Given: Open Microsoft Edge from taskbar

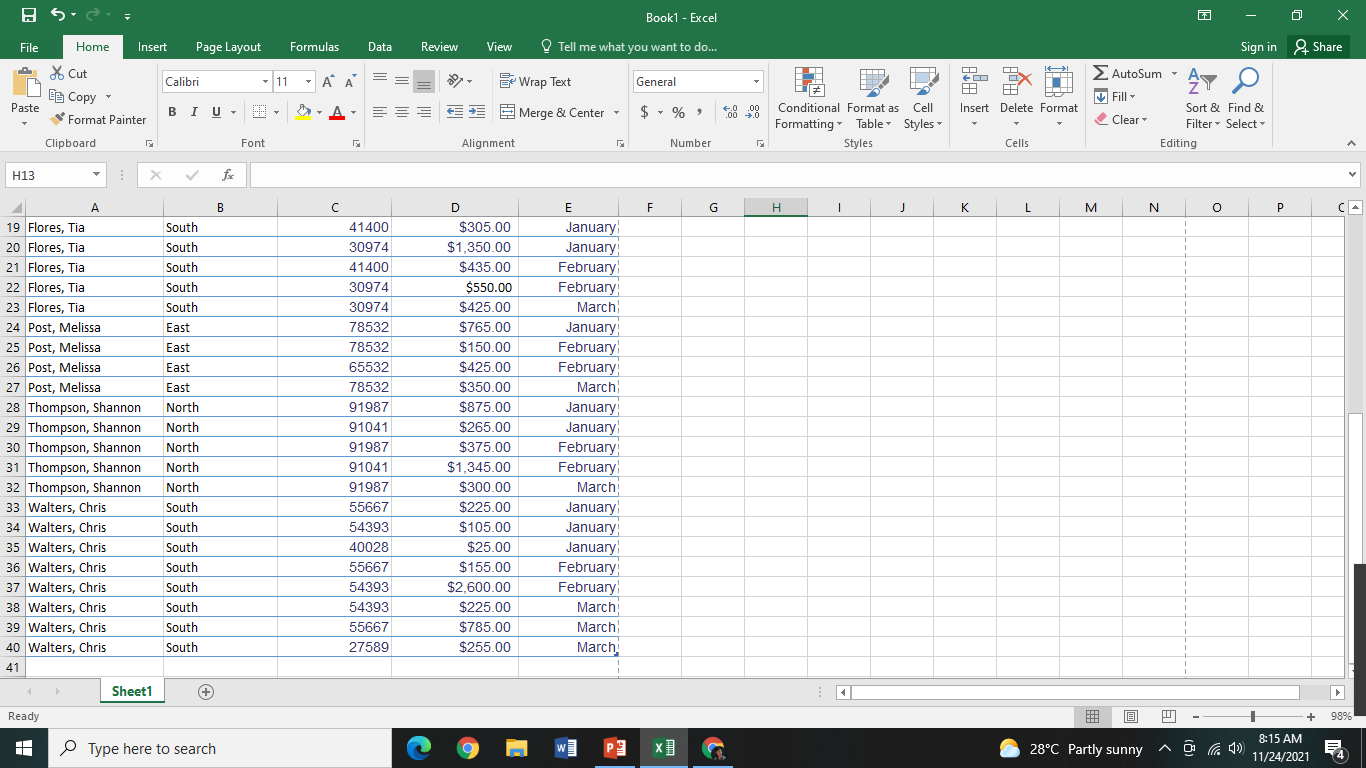Looking at the screenshot, I should (x=419, y=748).
